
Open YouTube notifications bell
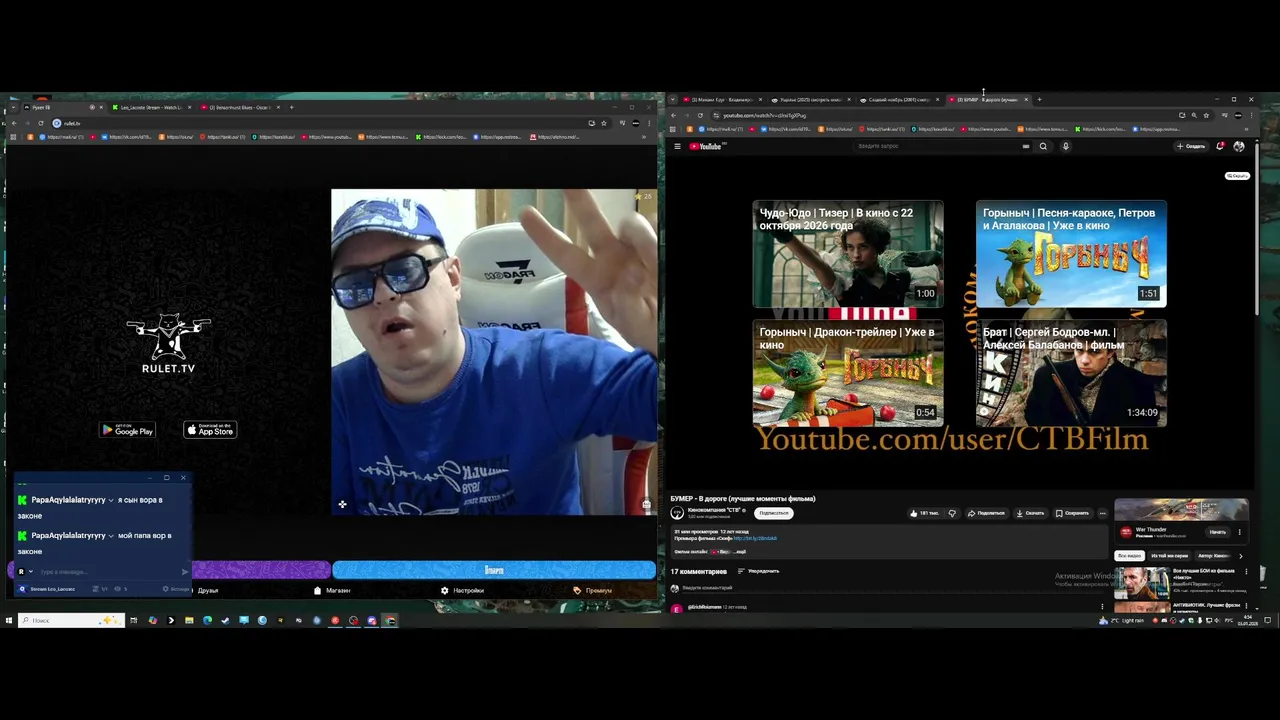(x=1220, y=146)
